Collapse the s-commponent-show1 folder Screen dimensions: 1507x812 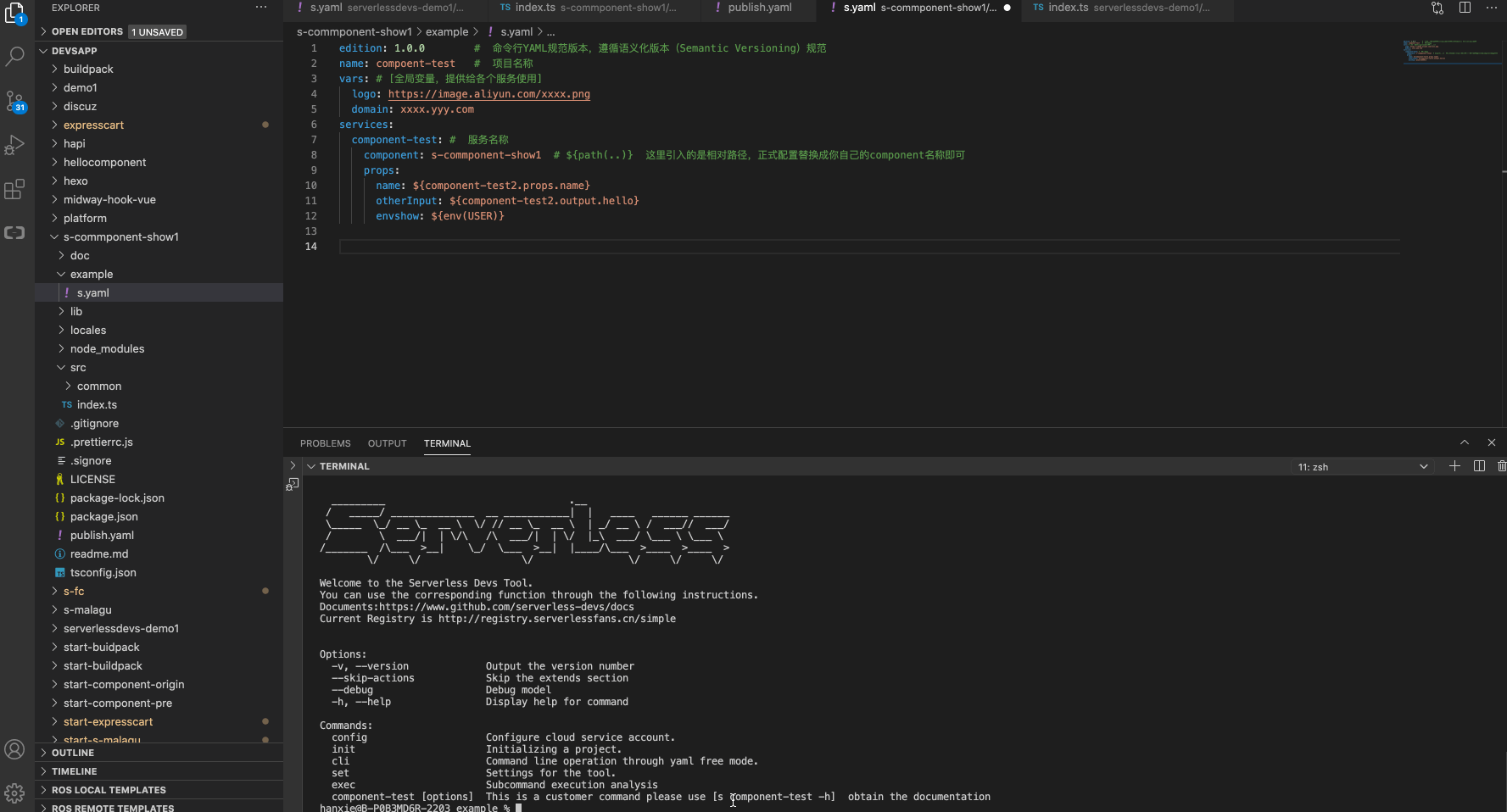[x=120, y=236]
